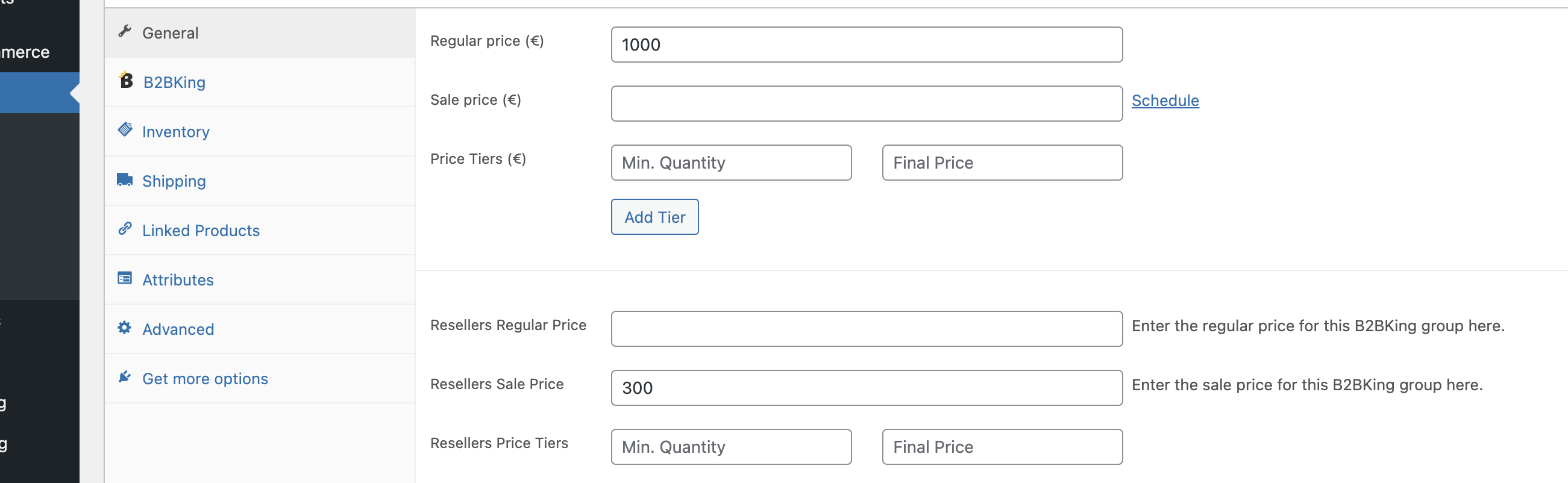Image resolution: width=1568 pixels, height=483 pixels.
Task: Focus the Regular price field containing 1000
Action: [x=867, y=45]
